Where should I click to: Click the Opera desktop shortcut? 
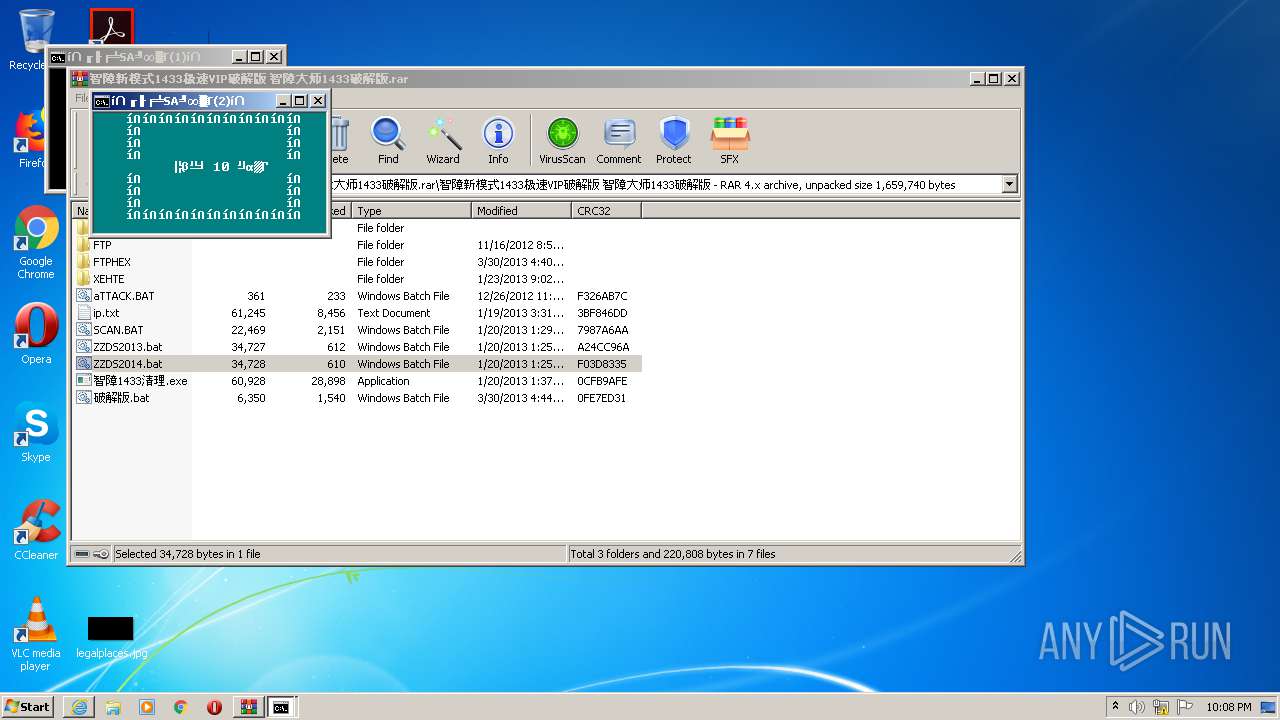tap(36, 333)
